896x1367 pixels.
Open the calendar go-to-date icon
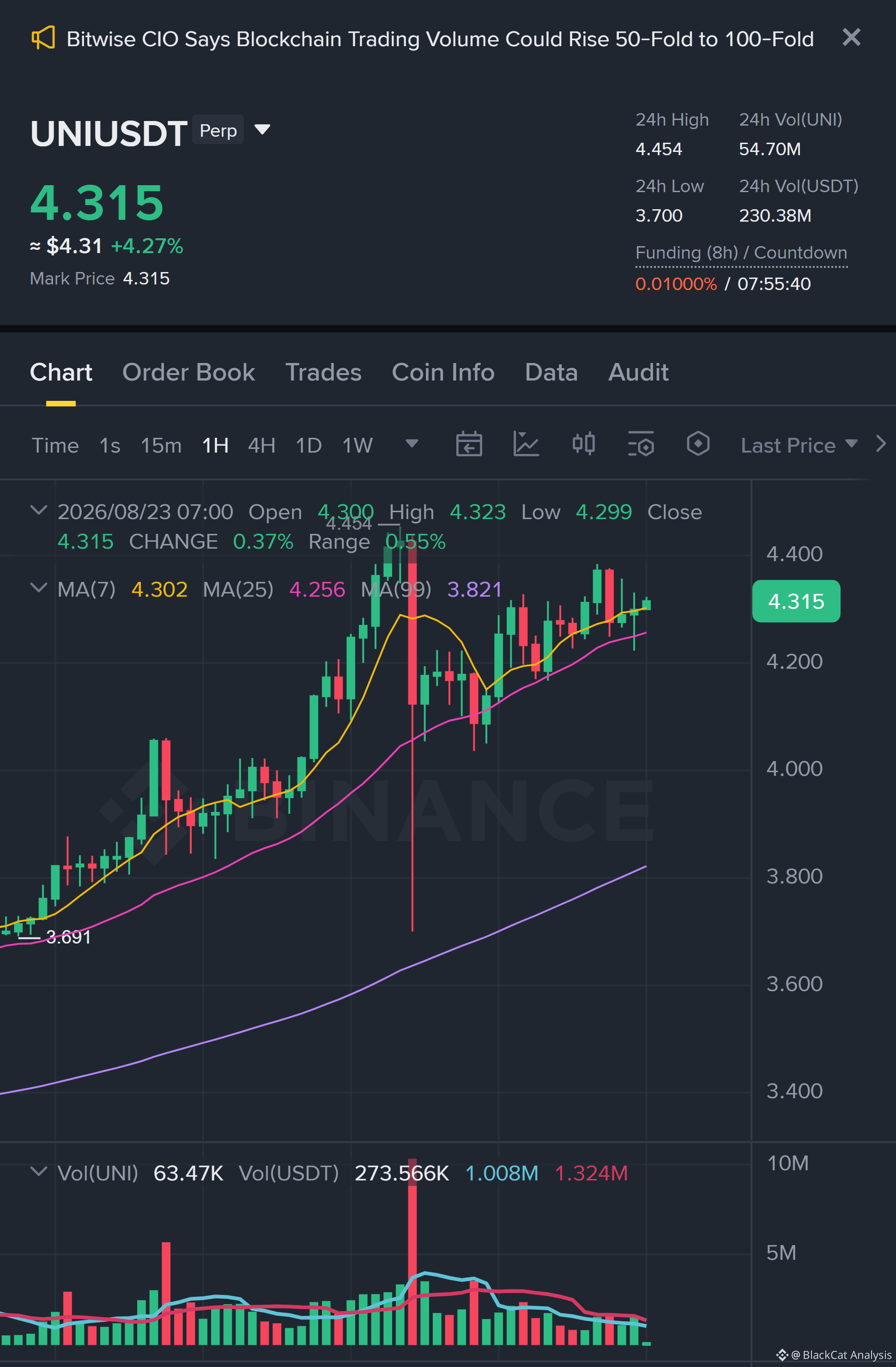pos(469,444)
